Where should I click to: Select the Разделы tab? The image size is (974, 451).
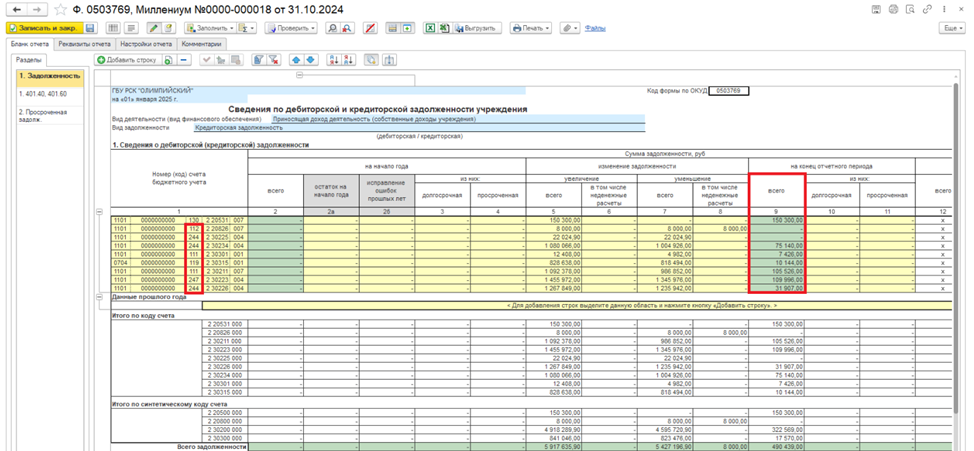29,60
